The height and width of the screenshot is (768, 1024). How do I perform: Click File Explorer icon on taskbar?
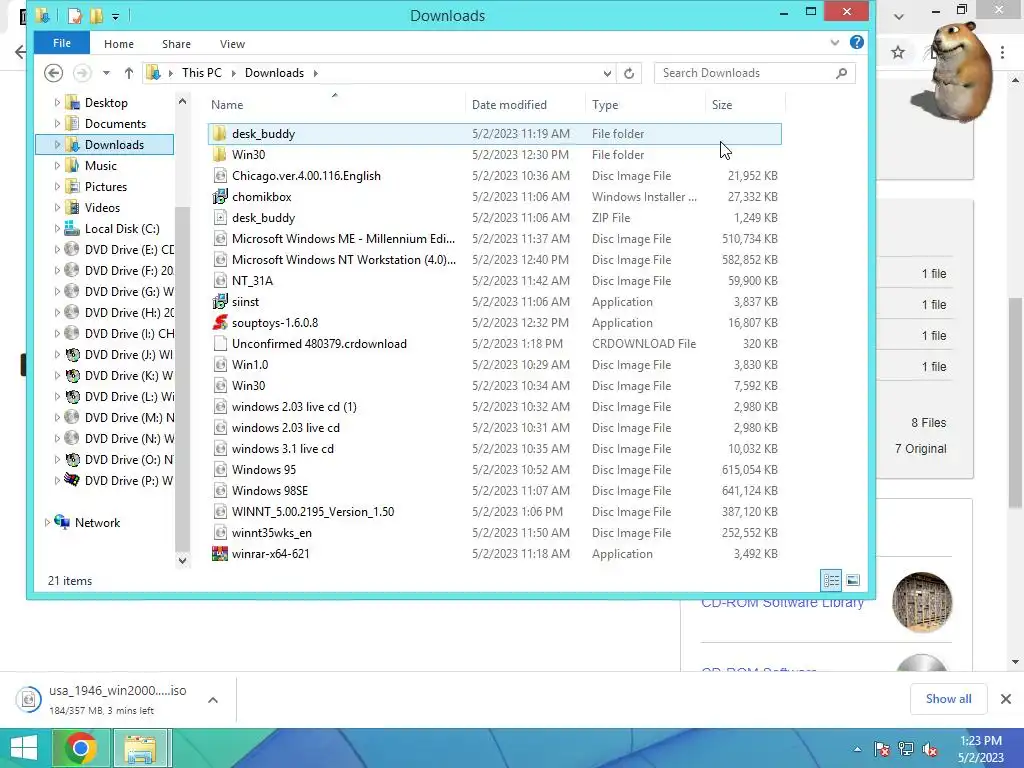(140, 748)
